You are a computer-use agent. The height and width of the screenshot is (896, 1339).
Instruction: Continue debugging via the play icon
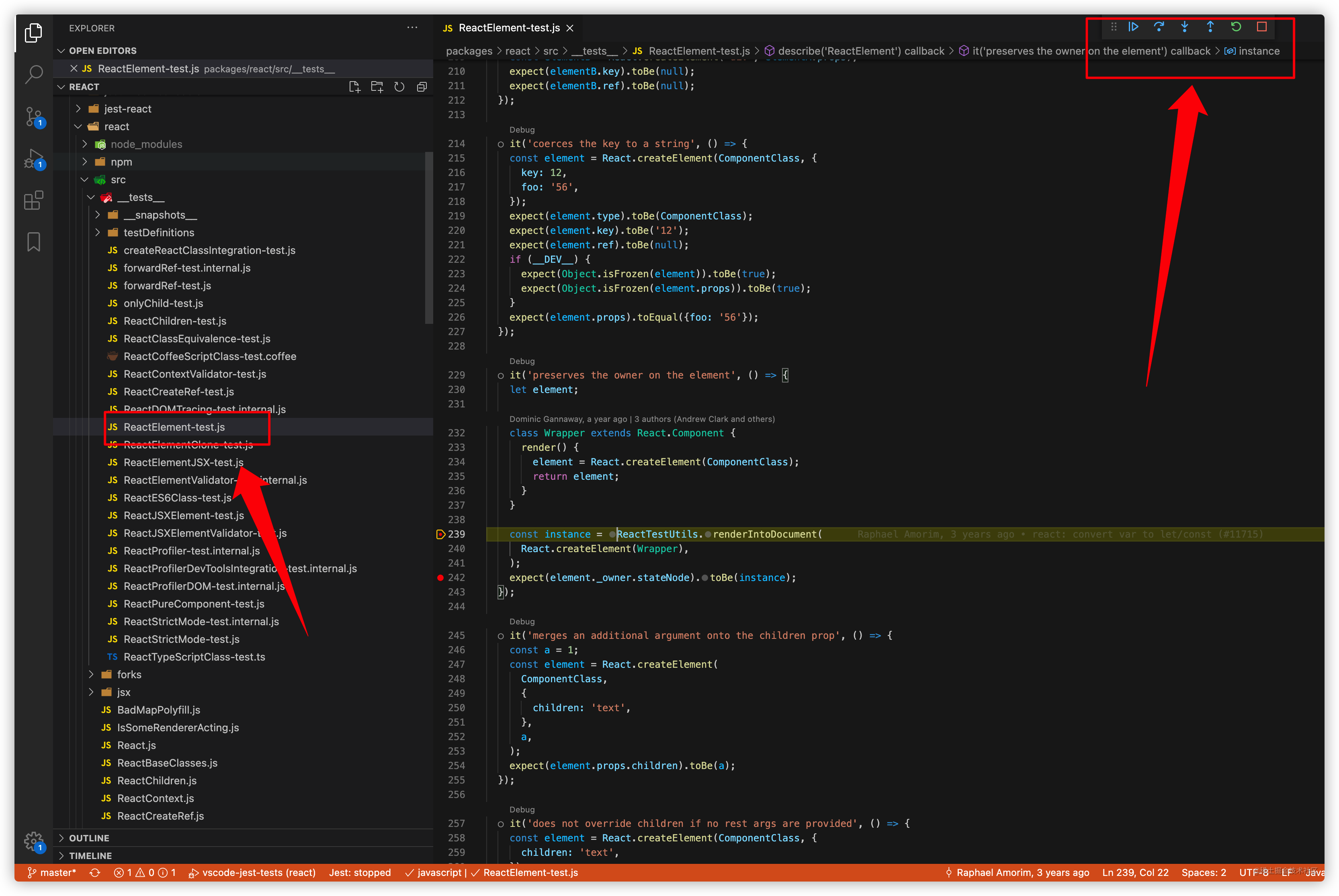1134,27
